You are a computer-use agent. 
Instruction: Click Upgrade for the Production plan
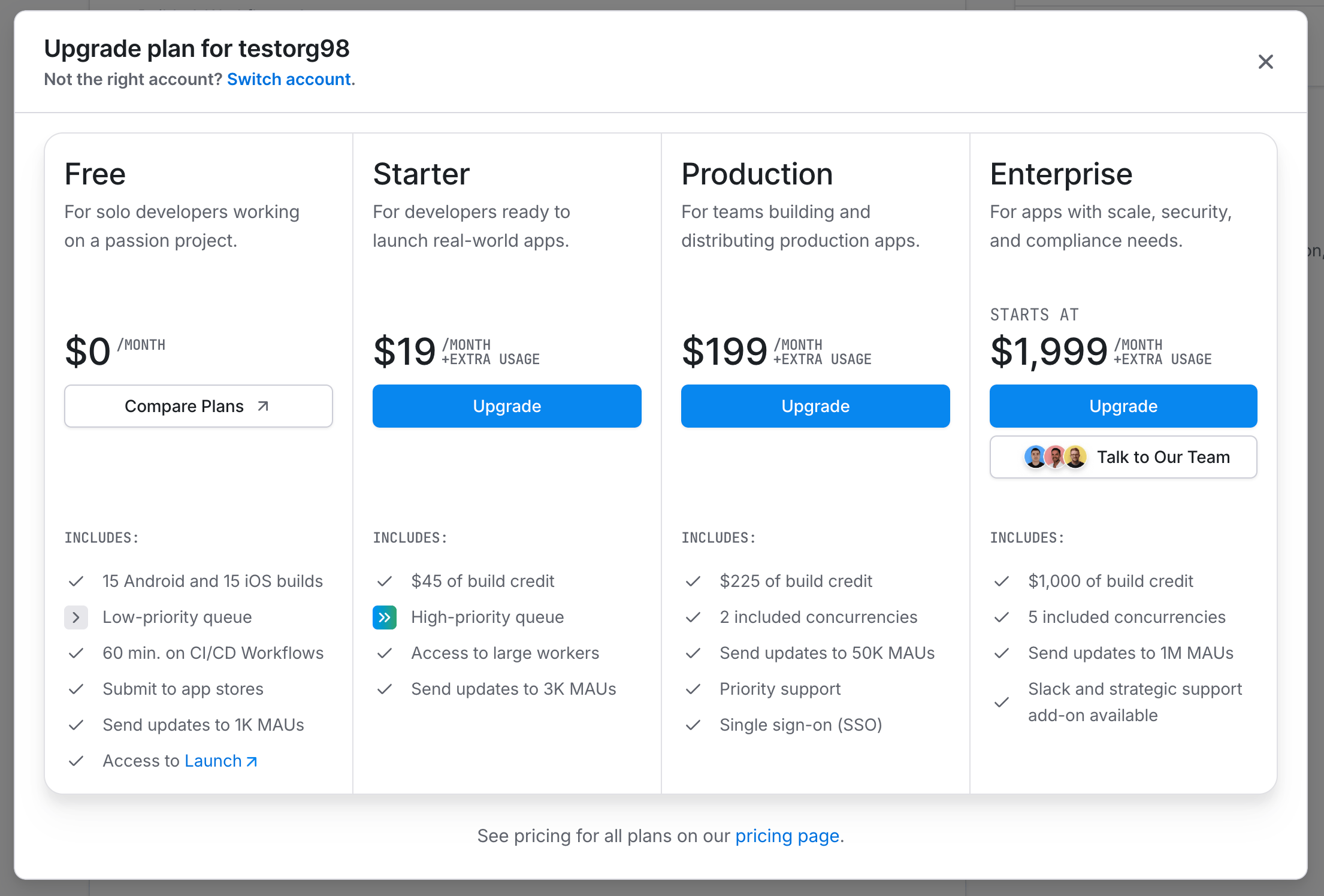click(815, 406)
